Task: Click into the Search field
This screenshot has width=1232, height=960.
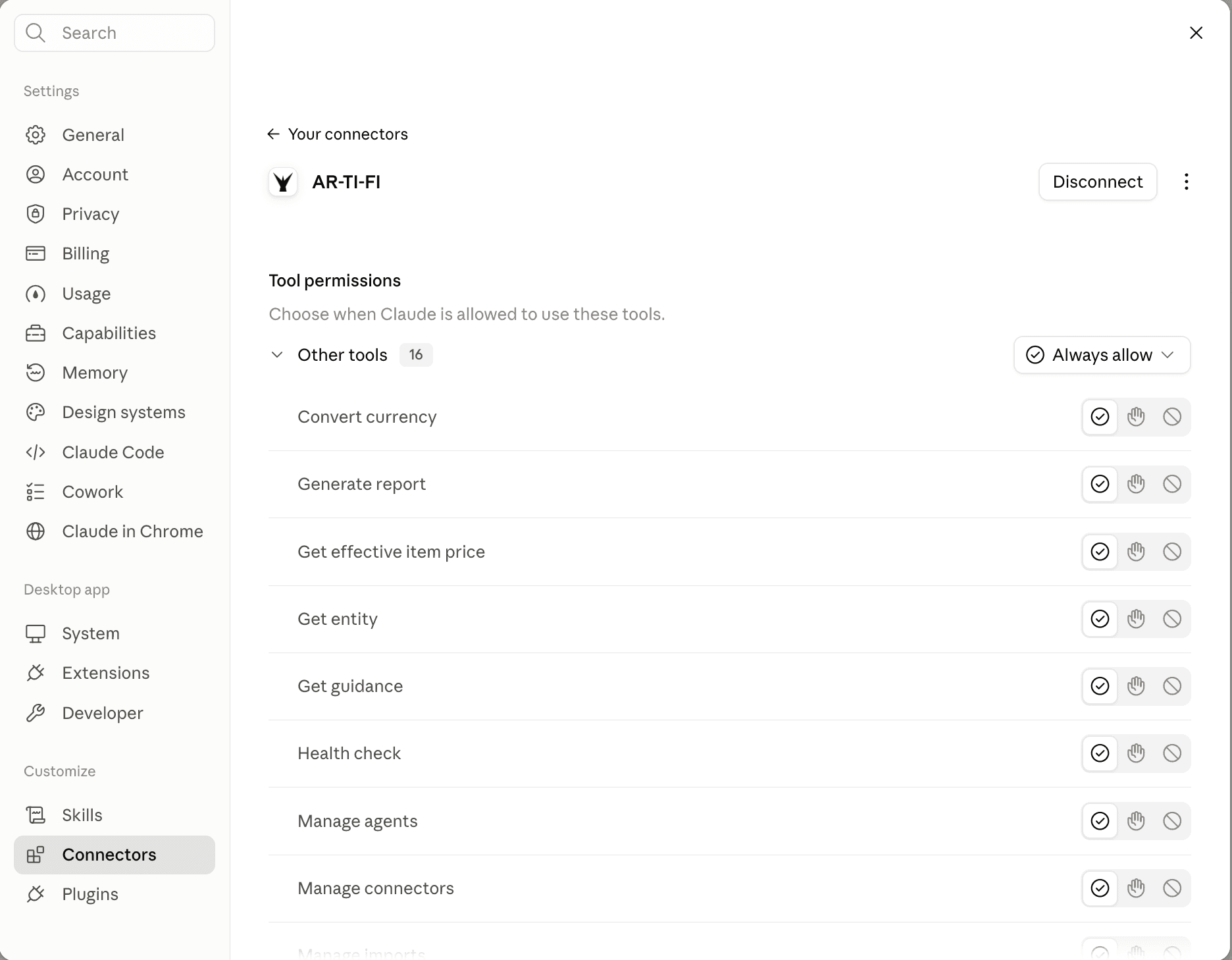Action: tap(115, 33)
